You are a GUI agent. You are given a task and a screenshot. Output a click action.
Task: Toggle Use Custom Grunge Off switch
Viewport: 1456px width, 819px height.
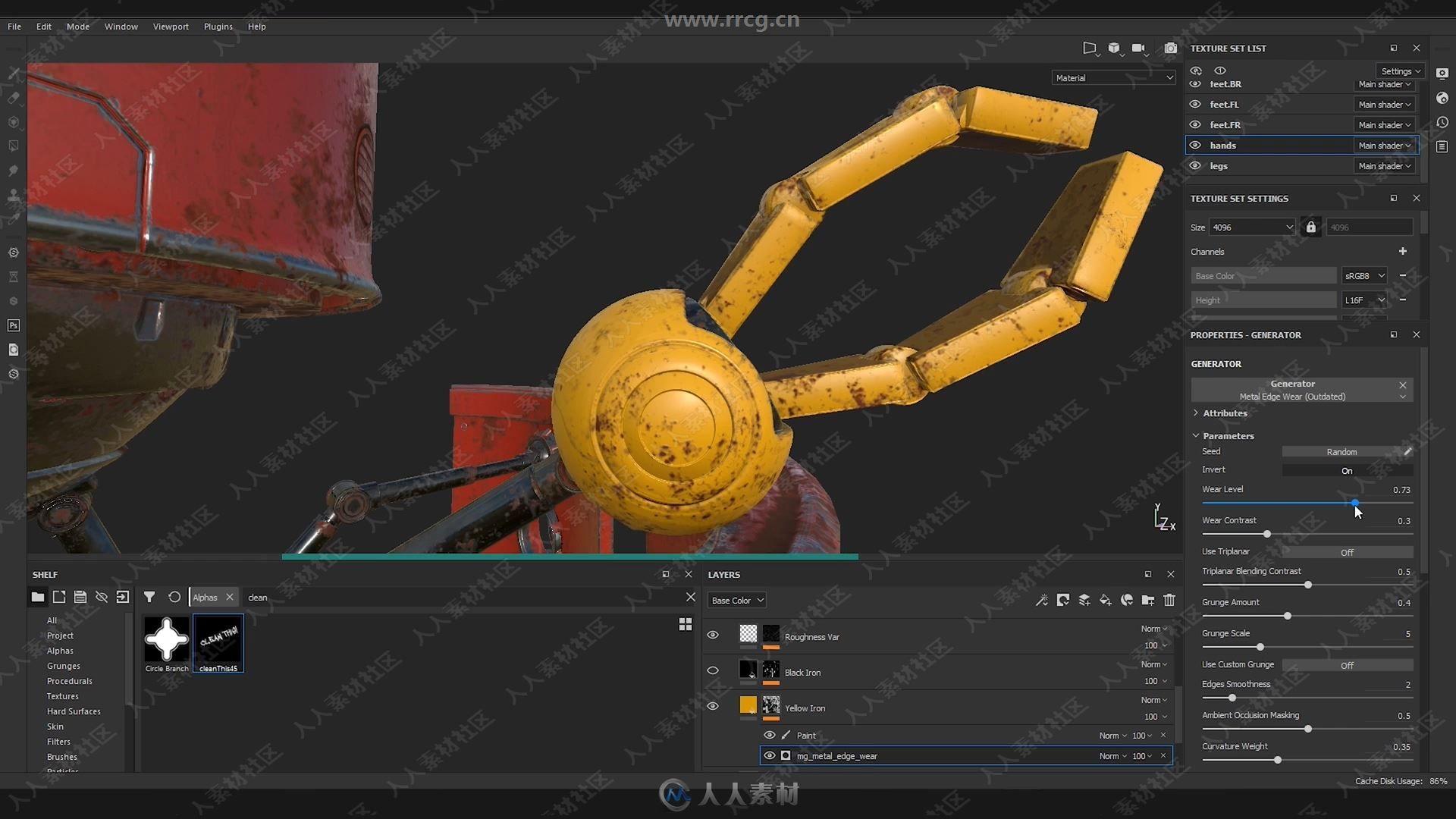pos(1347,665)
